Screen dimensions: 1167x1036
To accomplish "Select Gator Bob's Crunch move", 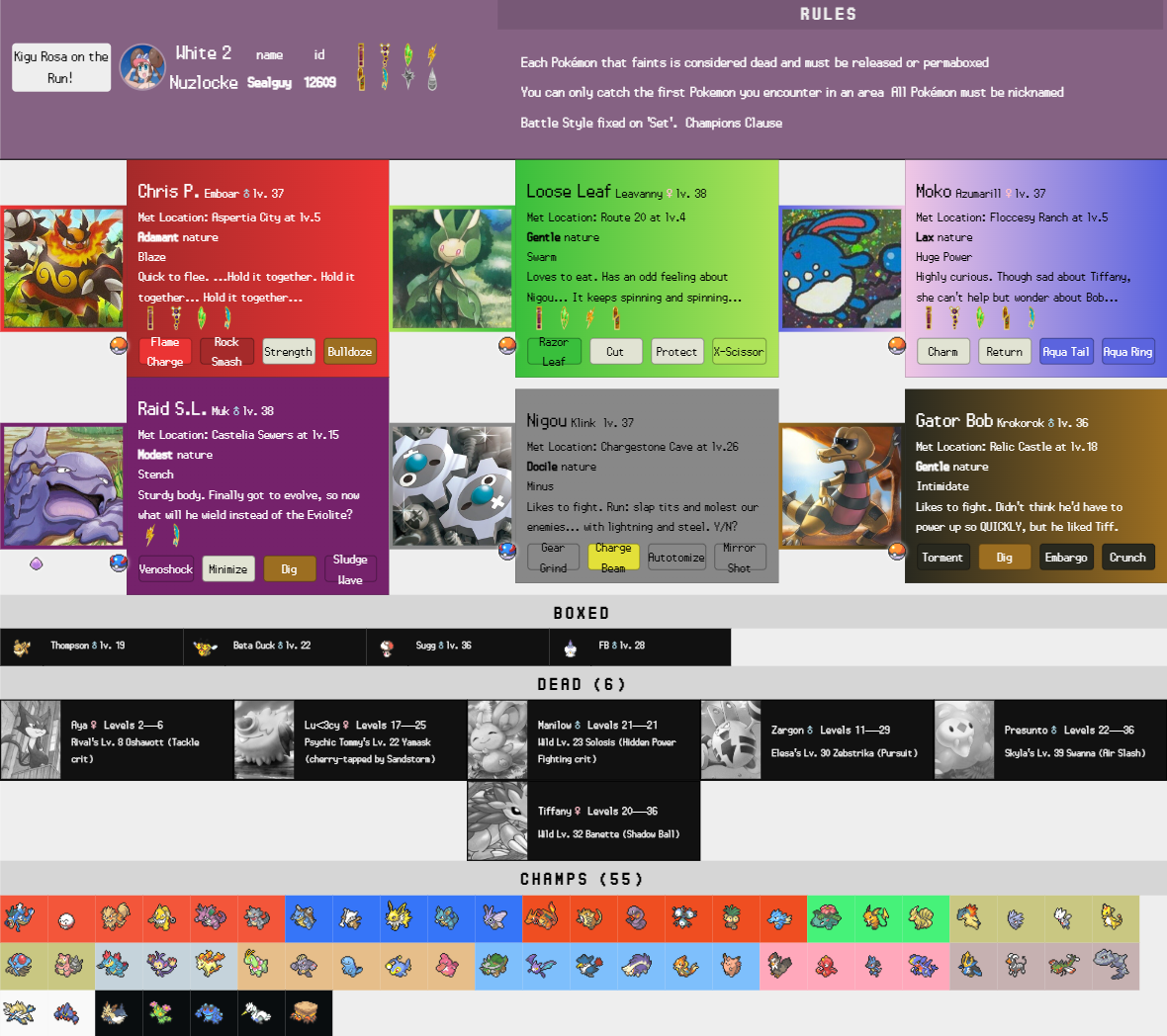I will (x=1127, y=557).
